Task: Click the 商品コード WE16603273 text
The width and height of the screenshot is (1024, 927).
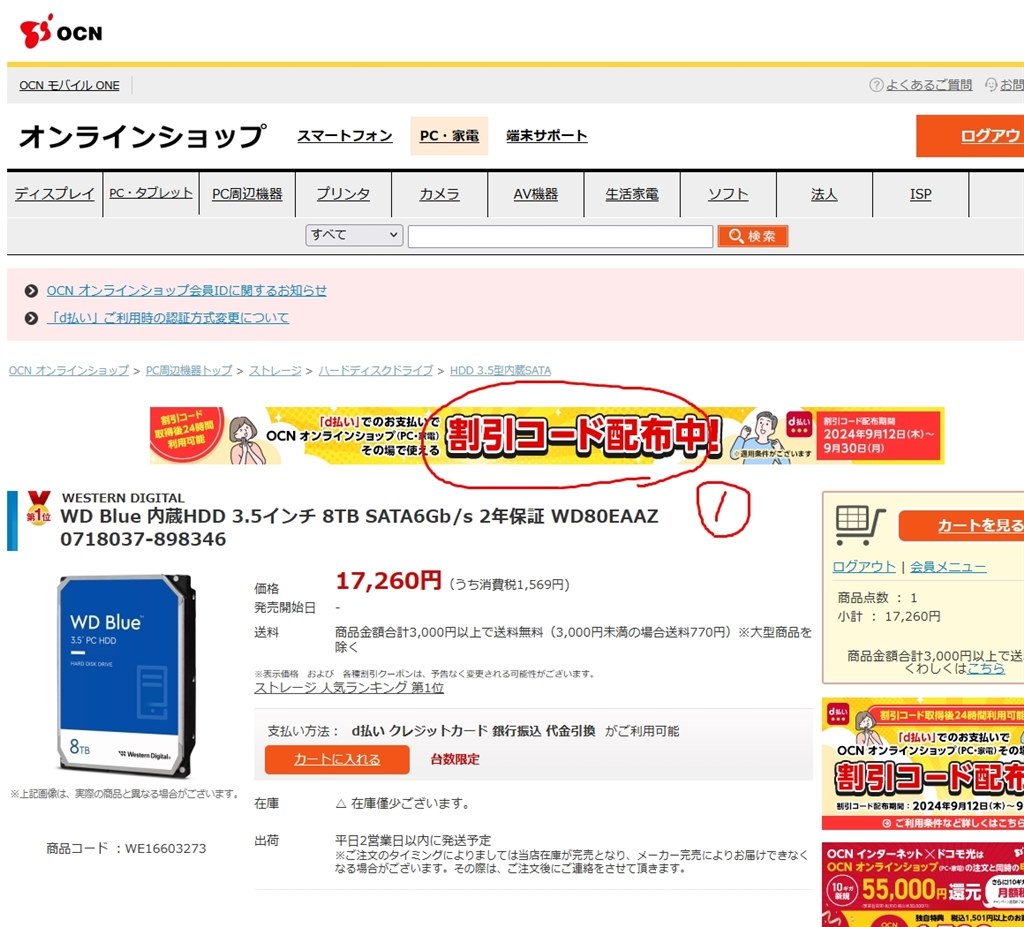Action: pos(126,849)
